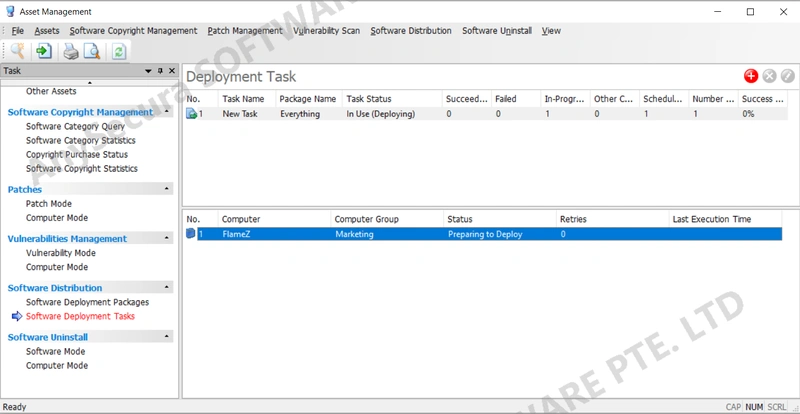Open Software Deployment Tasks

click(80, 316)
